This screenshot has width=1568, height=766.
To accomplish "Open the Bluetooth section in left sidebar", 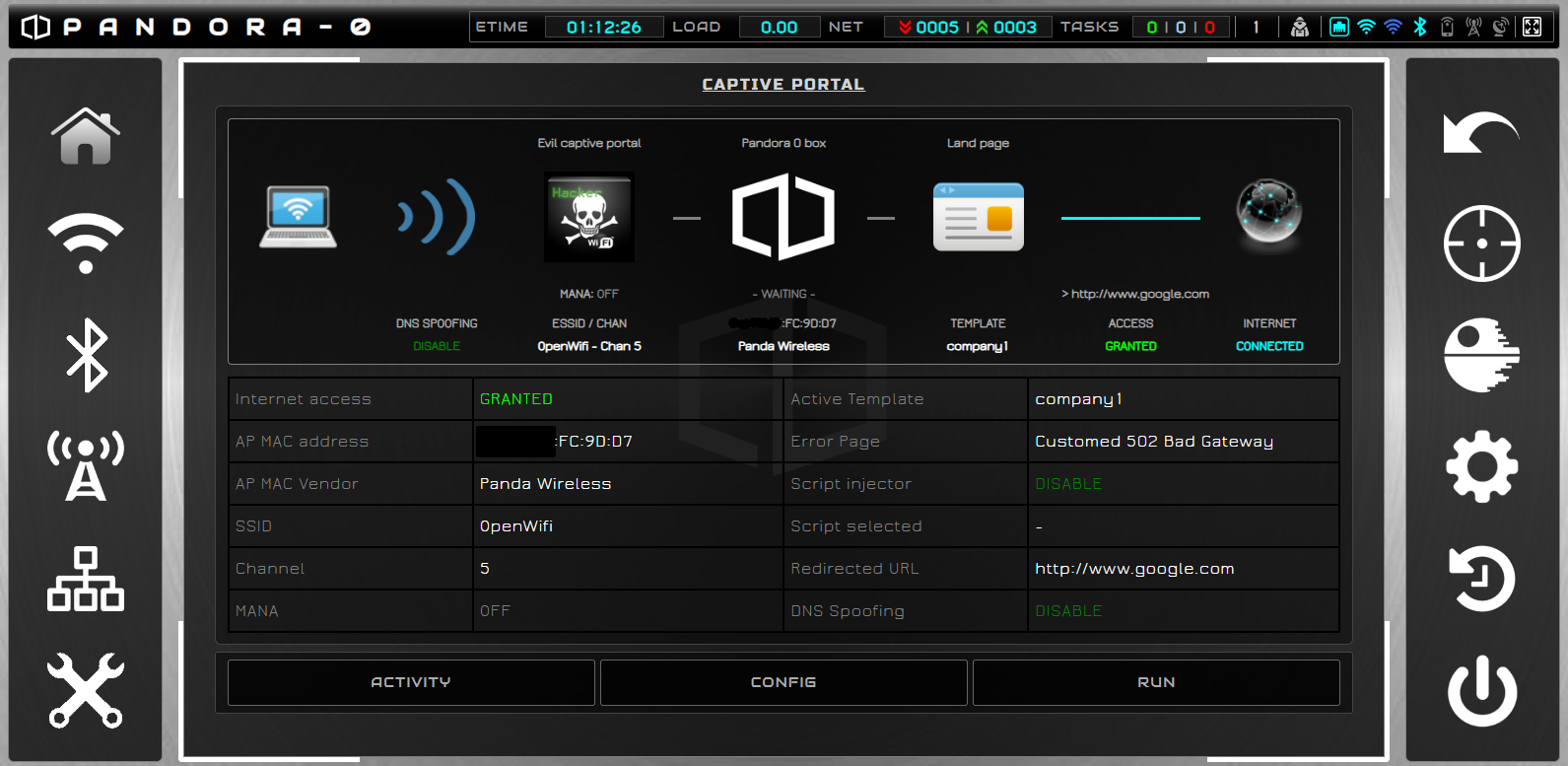I will [x=86, y=355].
